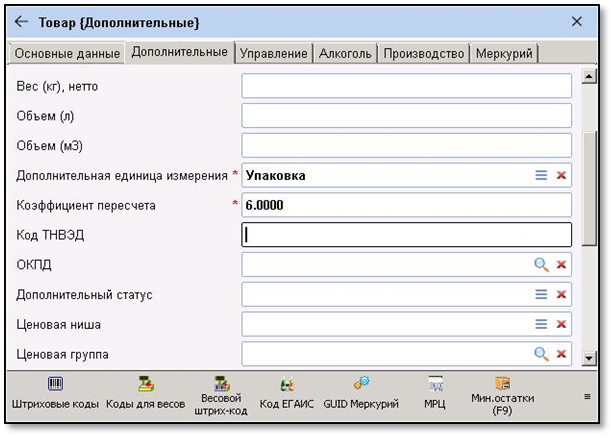The height and width of the screenshot is (437, 613).
Task: Click the Вес (кг), нетто input field
Action: (406, 86)
